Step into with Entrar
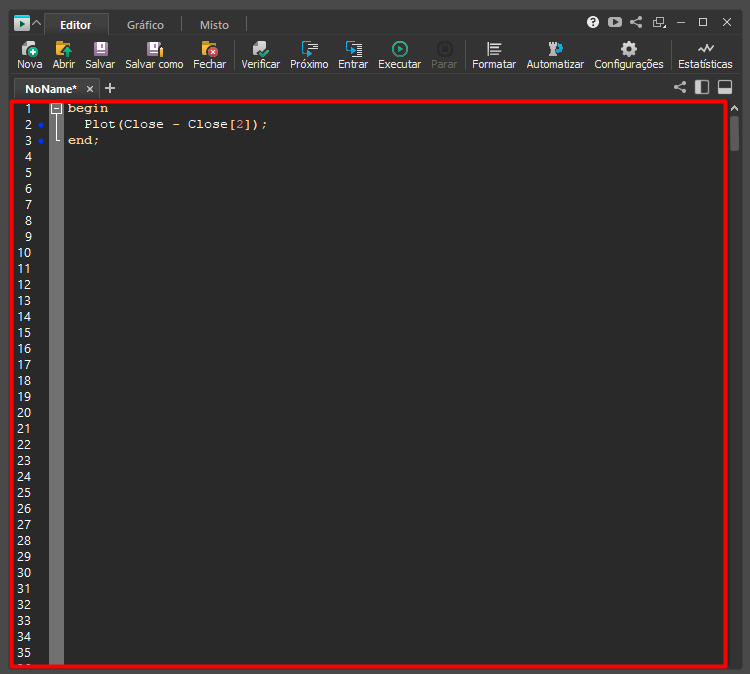Viewport: 750px width, 674px height. [353, 55]
